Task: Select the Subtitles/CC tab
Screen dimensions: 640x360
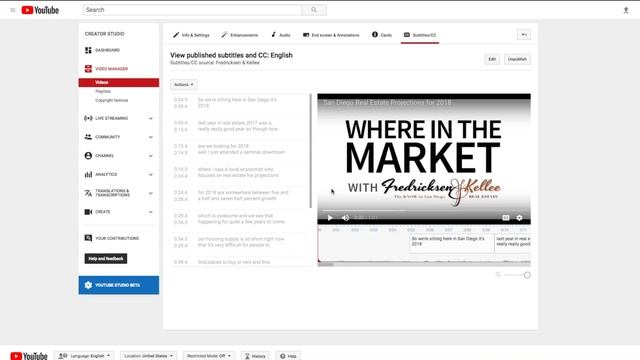Action: 420,35
